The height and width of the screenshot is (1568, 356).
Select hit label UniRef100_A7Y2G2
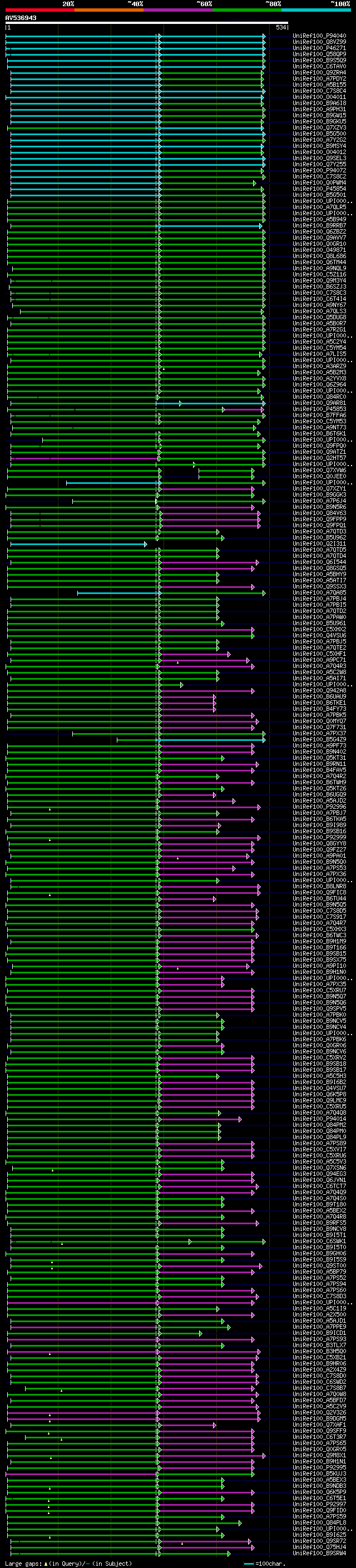click(319, 140)
